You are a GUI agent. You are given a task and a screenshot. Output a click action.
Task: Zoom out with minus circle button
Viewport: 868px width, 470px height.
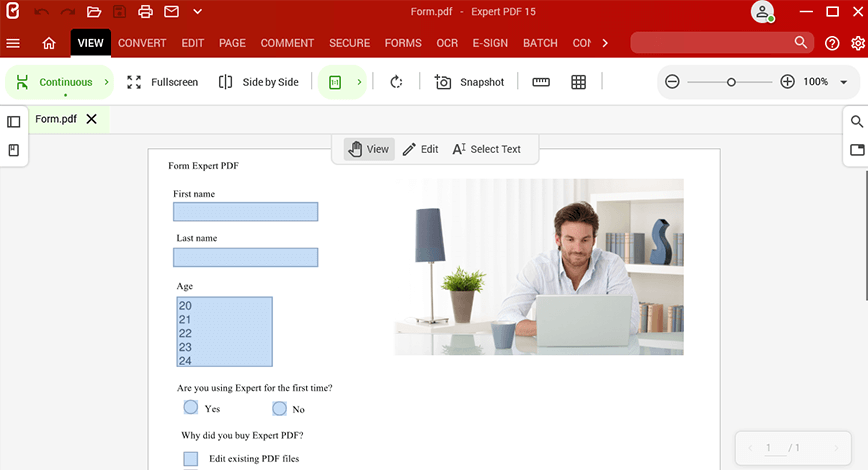tap(672, 82)
